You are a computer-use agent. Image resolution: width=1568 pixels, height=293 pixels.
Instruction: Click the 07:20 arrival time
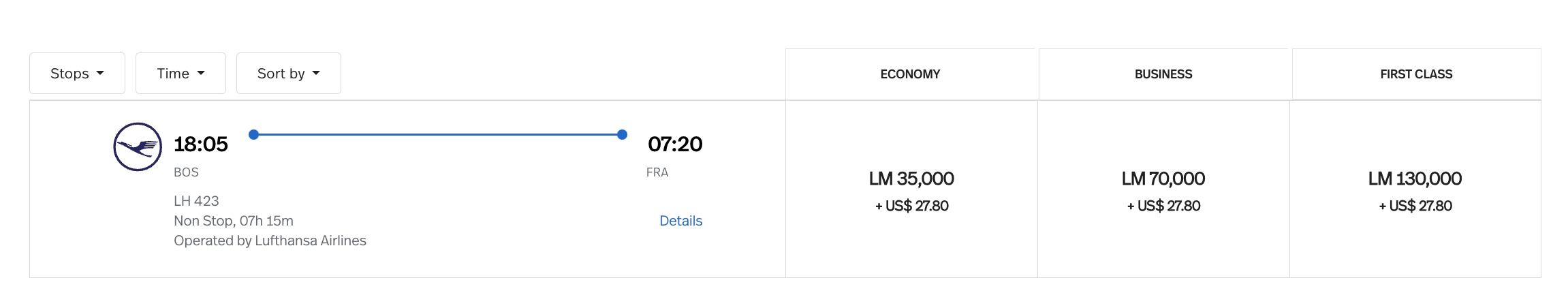675,144
